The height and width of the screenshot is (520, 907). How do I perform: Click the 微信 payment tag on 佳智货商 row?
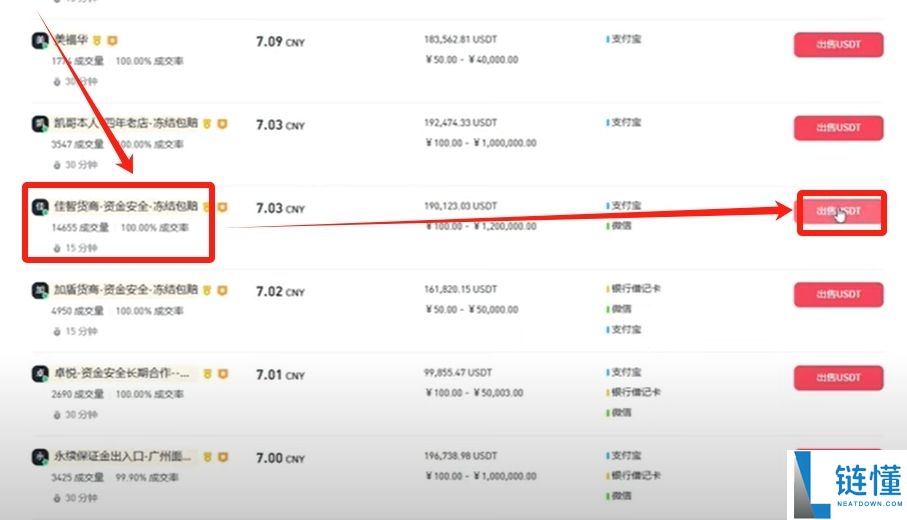621,225
